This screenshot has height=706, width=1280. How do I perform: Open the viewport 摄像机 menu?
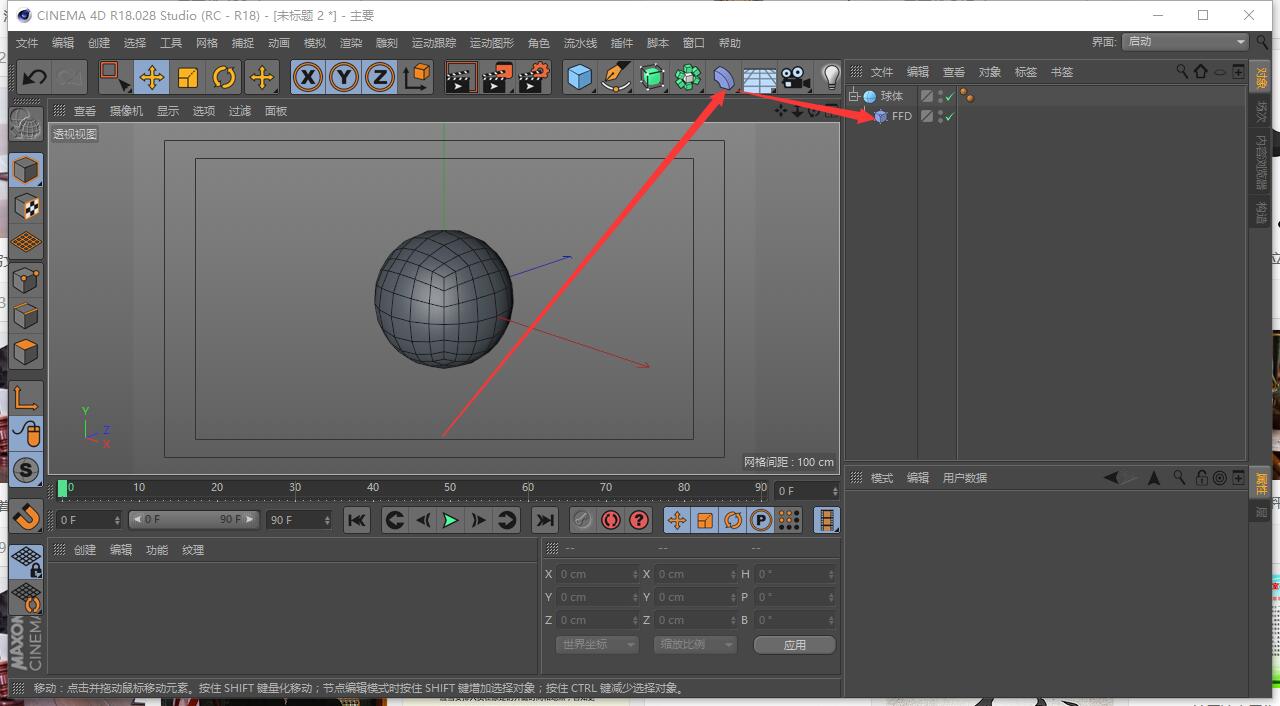[126, 111]
